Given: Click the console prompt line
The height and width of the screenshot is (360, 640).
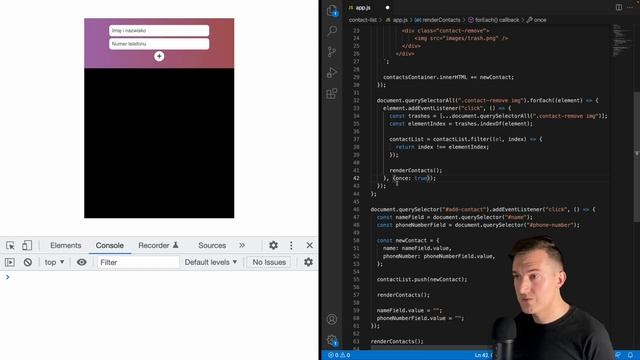Looking at the screenshot, I should tap(159, 277).
